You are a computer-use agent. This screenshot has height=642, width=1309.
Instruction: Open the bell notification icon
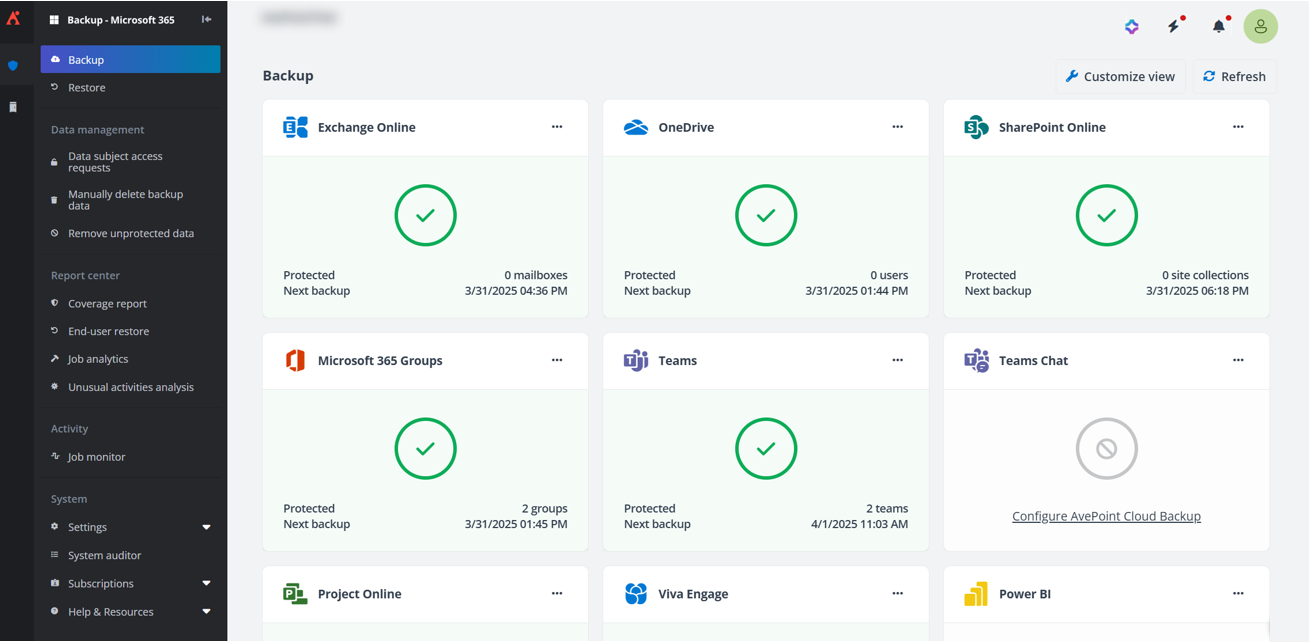[1218, 27]
